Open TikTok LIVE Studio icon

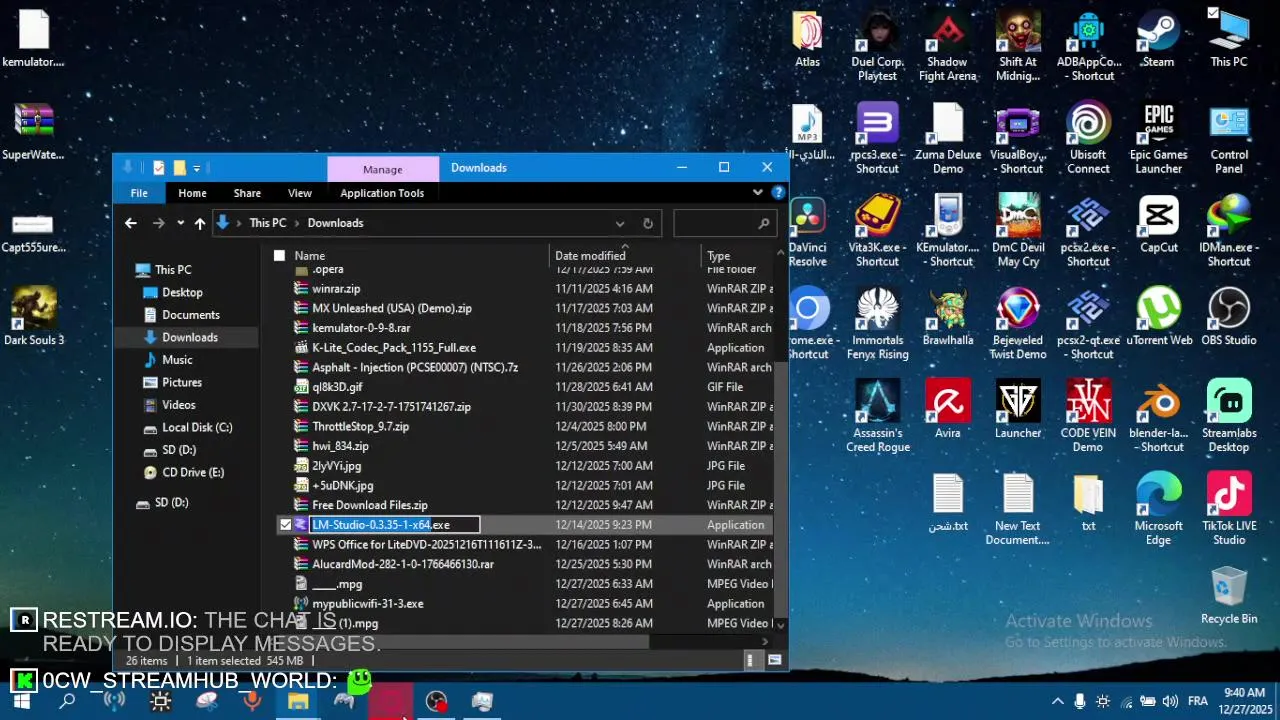(x=1228, y=510)
